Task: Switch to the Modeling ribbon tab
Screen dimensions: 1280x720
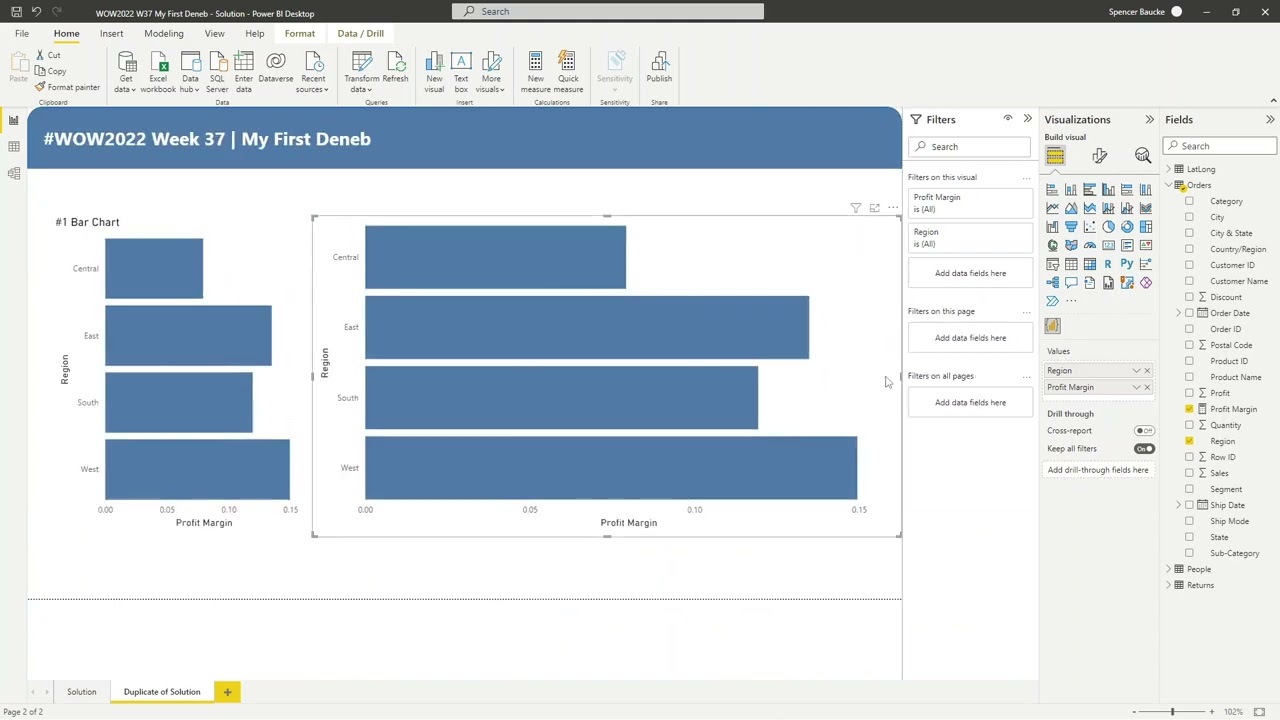Action: click(x=163, y=34)
